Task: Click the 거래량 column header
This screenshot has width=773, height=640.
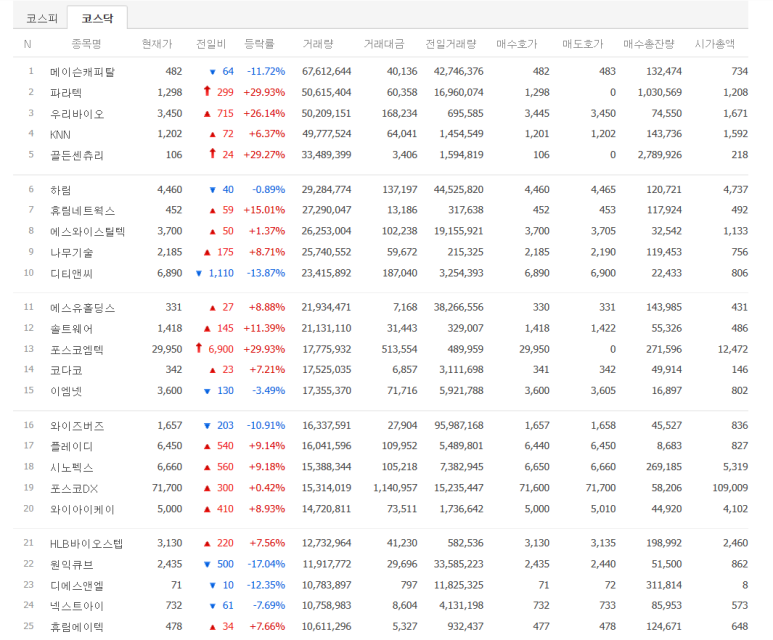Action: [x=318, y=44]
